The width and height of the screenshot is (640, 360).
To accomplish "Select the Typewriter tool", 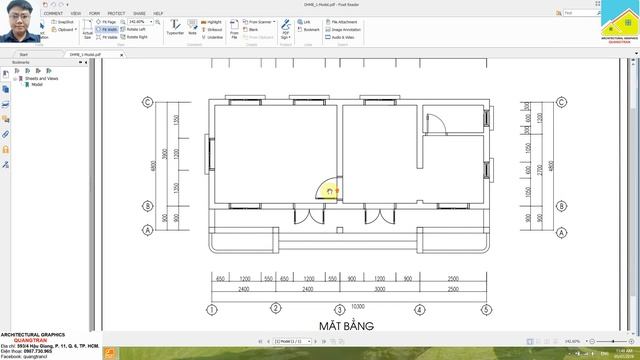I will (x=175, y=27).
